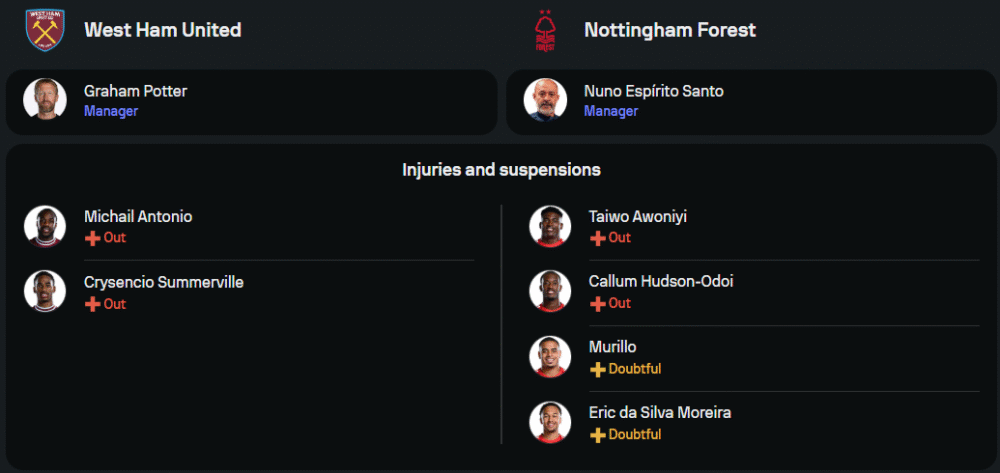Open Crysencio Summerville's player name link
The width and height of the screenshot is (1000, 473).
tap(163, 282)
